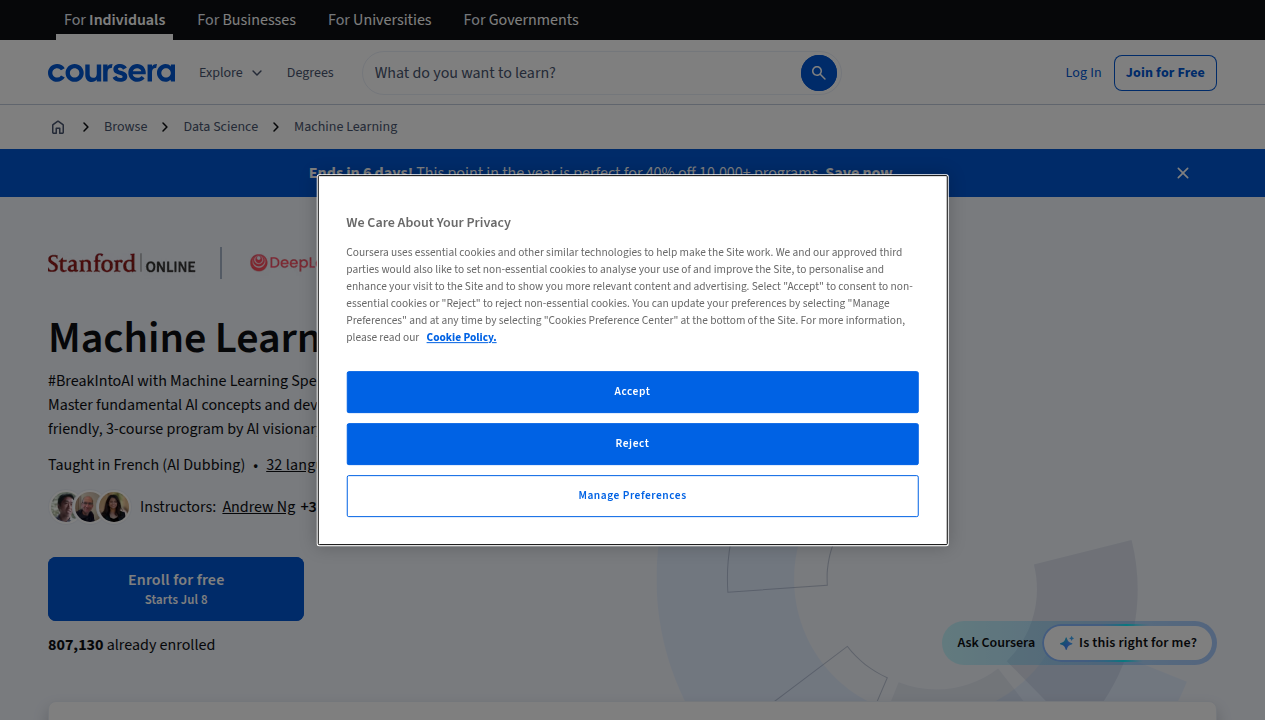Open the Machine Learning breadcrumb

(346, 127)
